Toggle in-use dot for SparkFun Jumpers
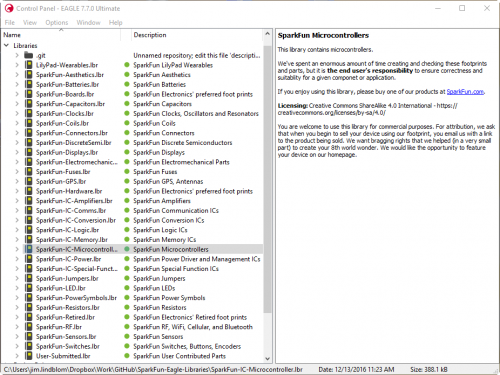Viewport: 500px width, 375px height. coord(127,278)
